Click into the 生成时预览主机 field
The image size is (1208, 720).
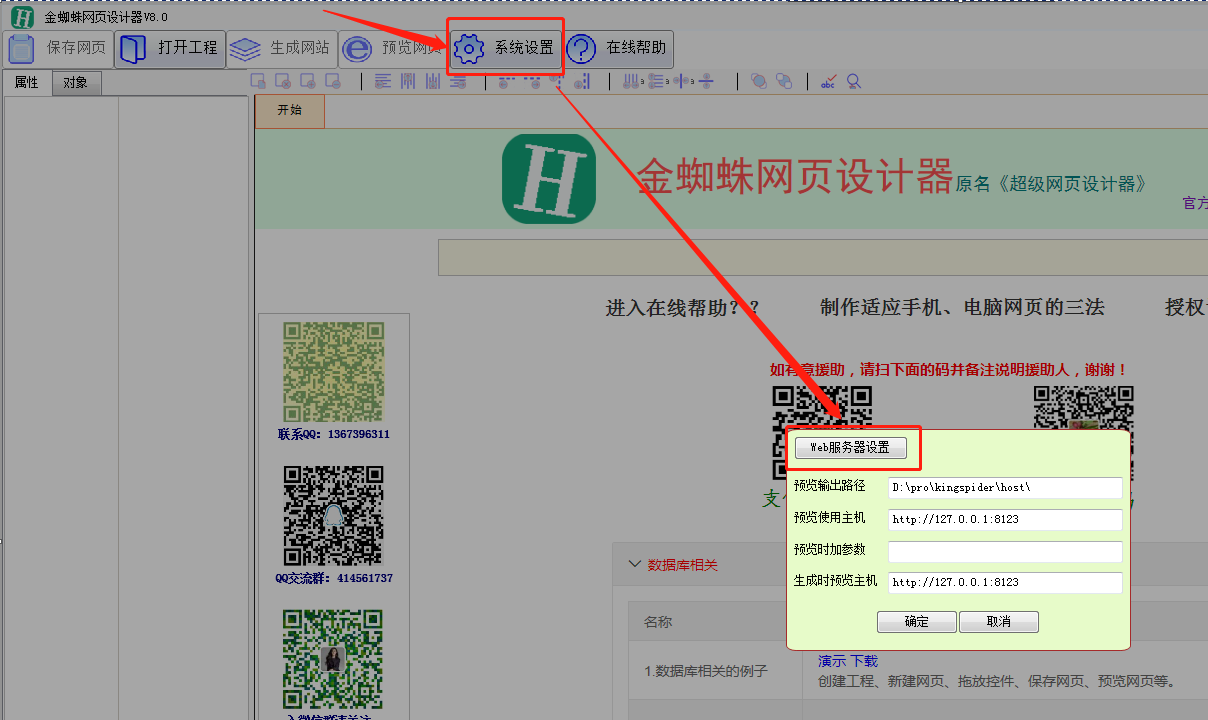(x=1005, y=582)
